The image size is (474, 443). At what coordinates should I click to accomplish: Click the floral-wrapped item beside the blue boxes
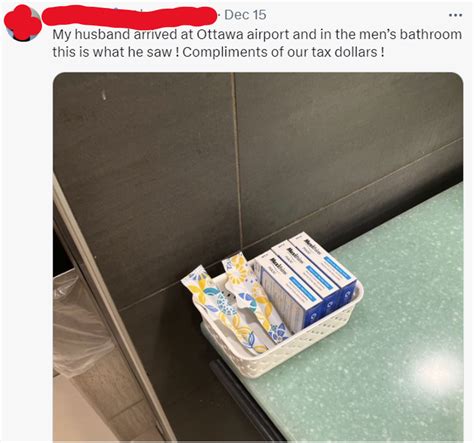[255, 297]
